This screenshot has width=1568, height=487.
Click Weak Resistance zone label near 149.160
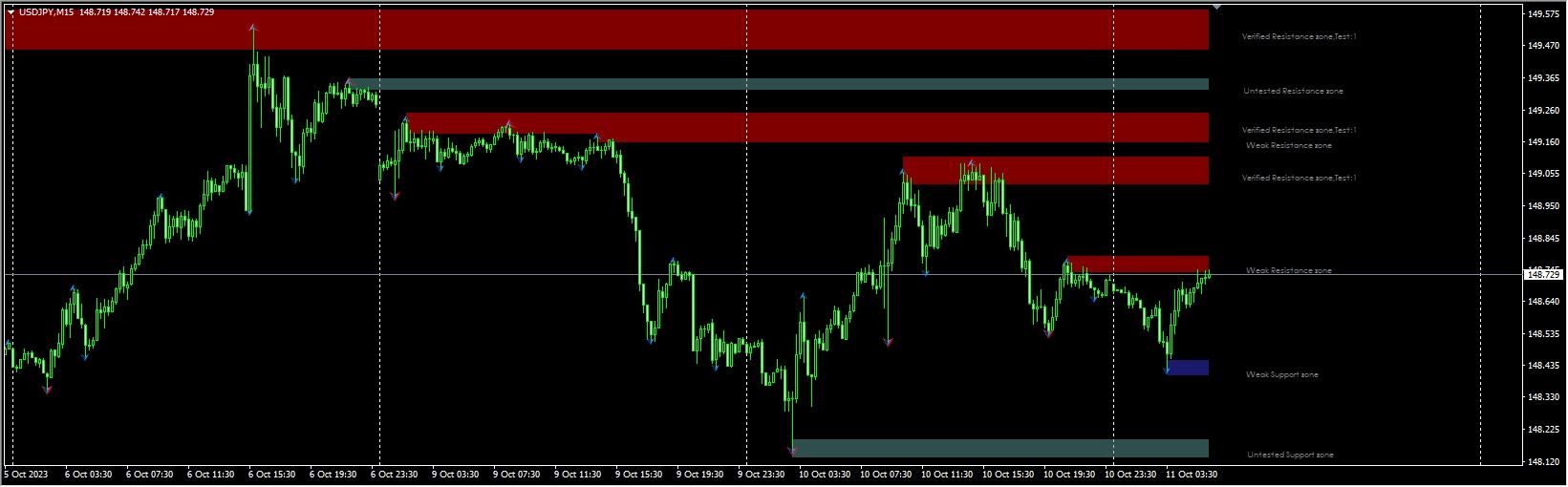tap(1288, 146)
